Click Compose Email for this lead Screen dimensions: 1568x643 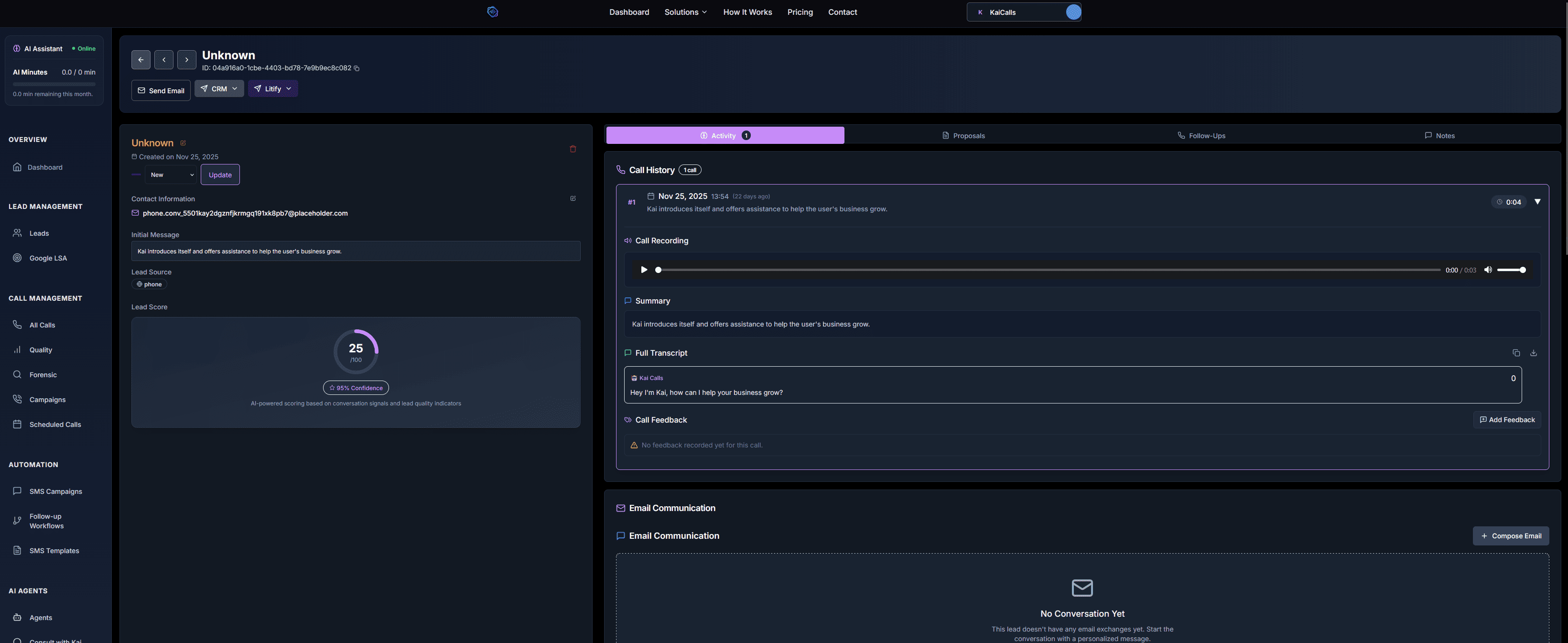1511,535
